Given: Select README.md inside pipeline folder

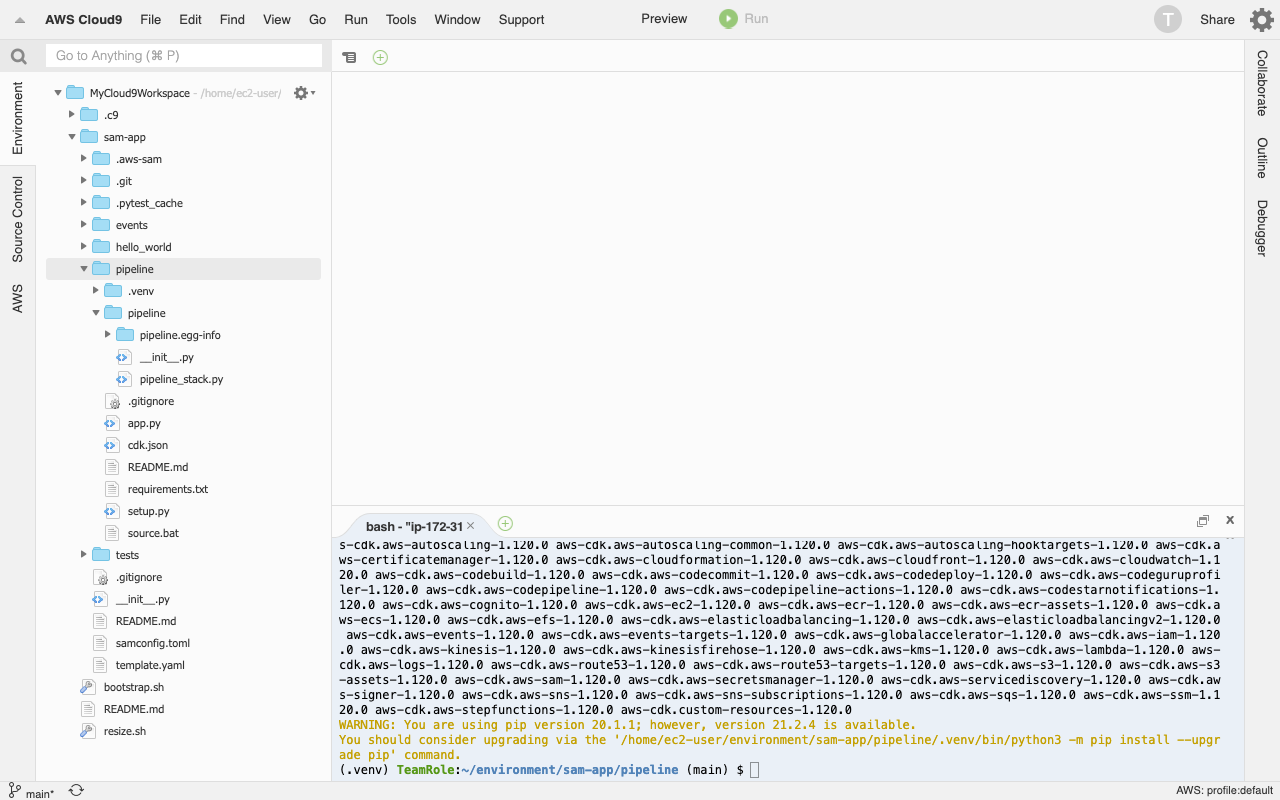Looking at the screenshot, I should [158, 467].
